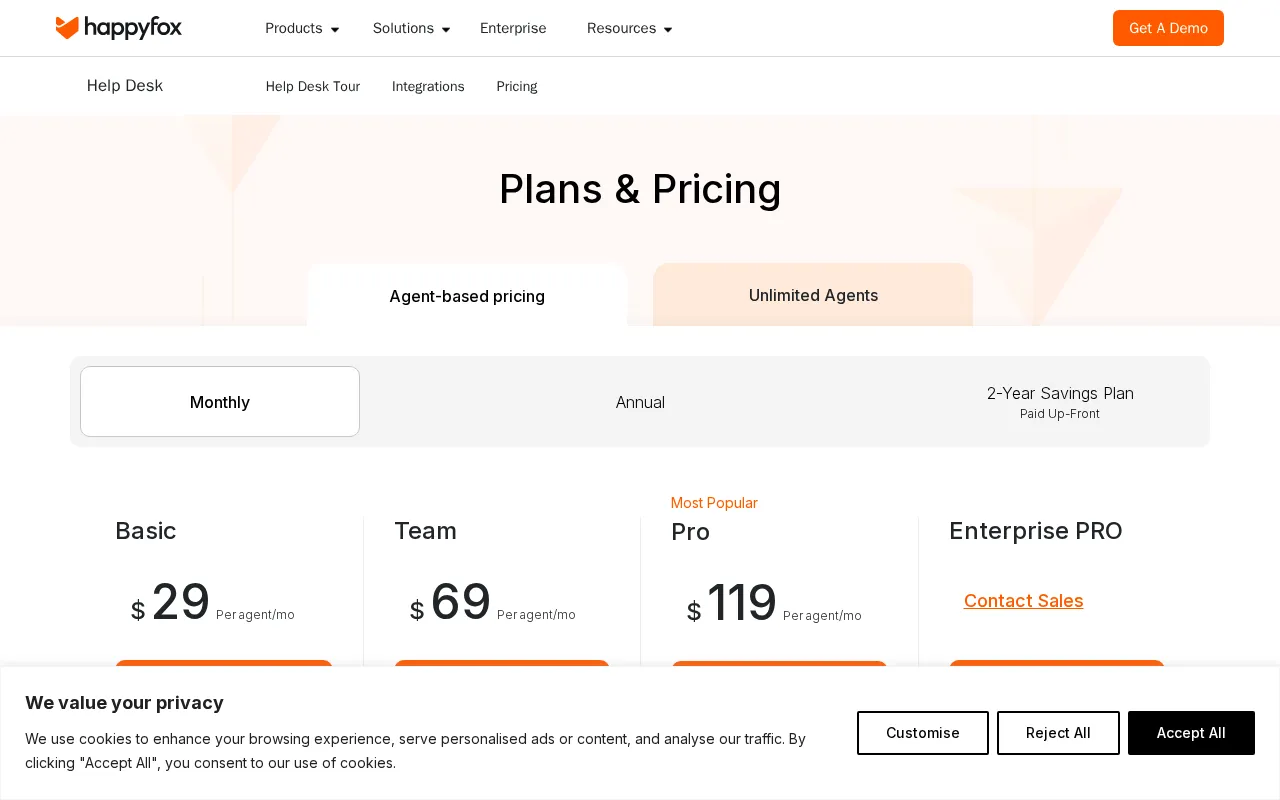
Task: Switch to the Unlimited Agents tab
Action: point(813,295)
